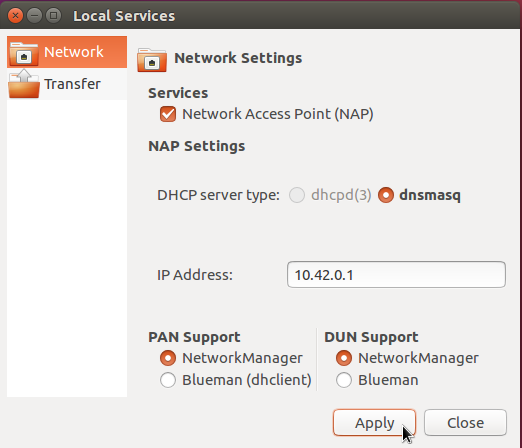
Task: Open the Network section label
Action: click(x=74, y=52)
